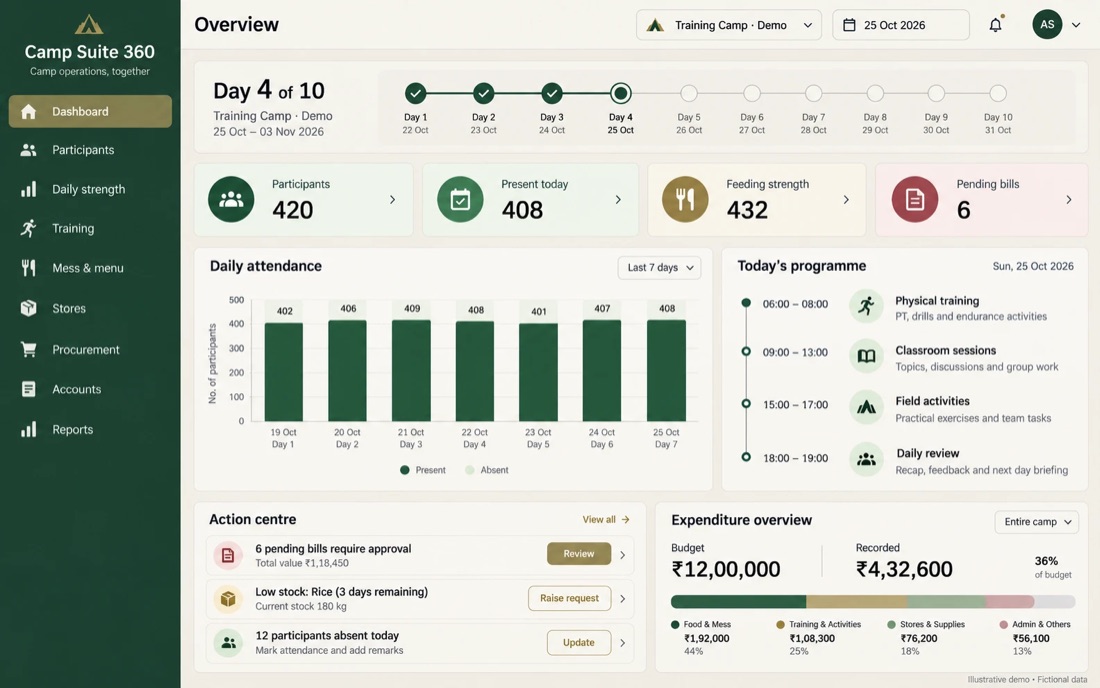Click the Classroom sessions book icon
The height and width of the screenshot is (688, 1100).
(866, 356)
